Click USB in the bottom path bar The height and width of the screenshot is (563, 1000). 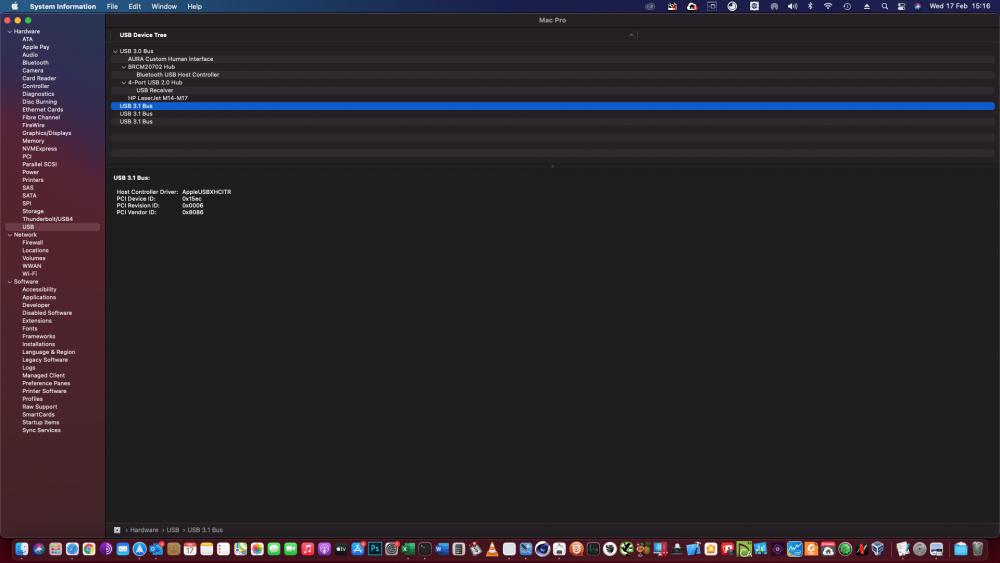pyautogui.click(x=173, y=530)
